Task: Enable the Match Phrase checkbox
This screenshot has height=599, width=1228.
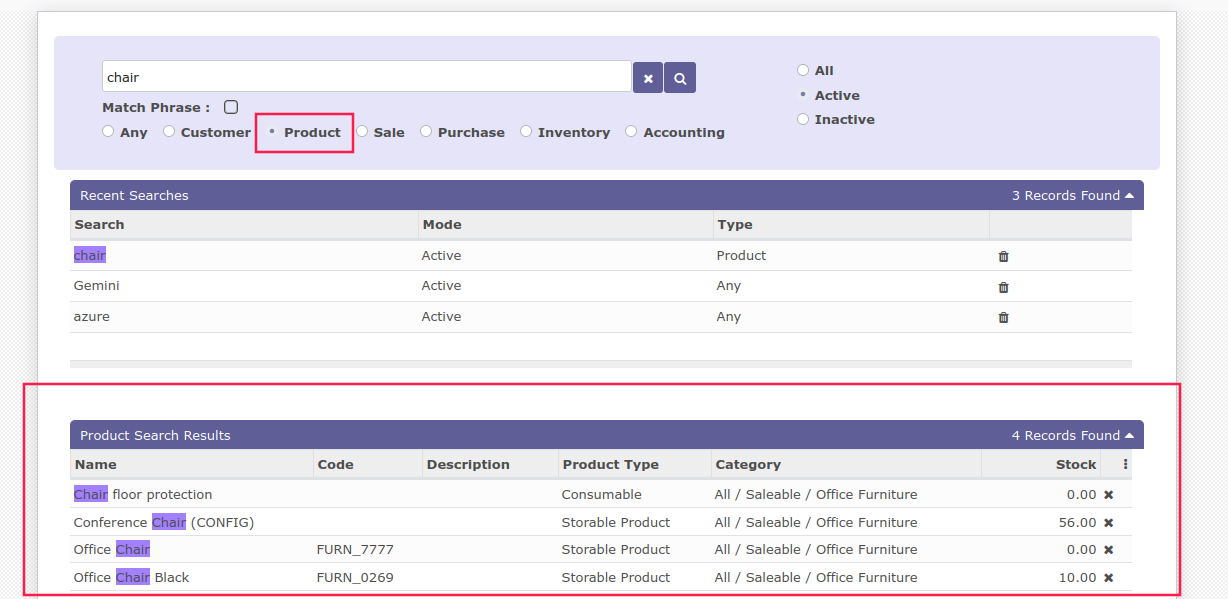Action: click(x=231, y=107)
